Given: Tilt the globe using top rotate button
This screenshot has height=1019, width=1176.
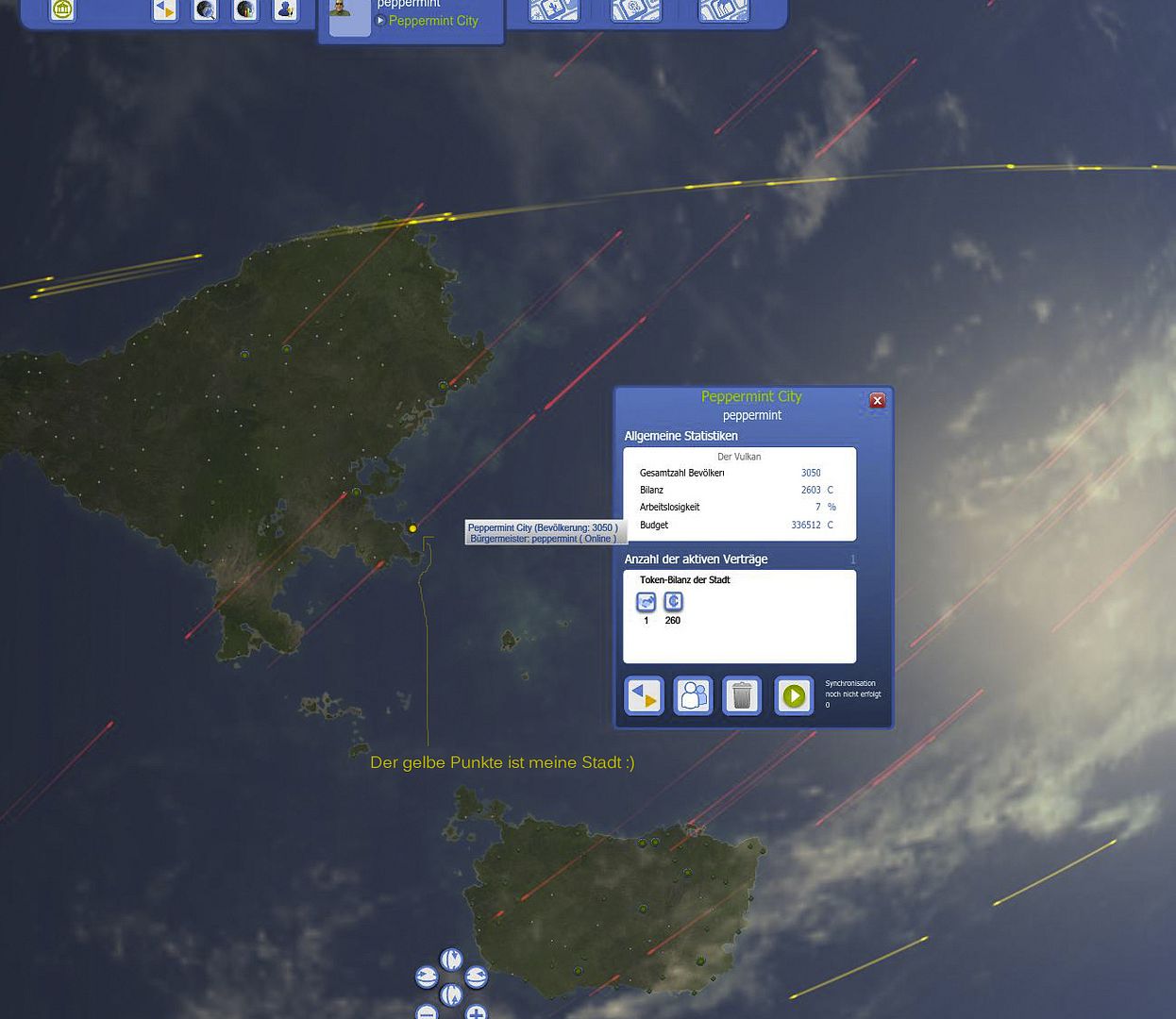Looking at the screenshot, I should 451,961.
